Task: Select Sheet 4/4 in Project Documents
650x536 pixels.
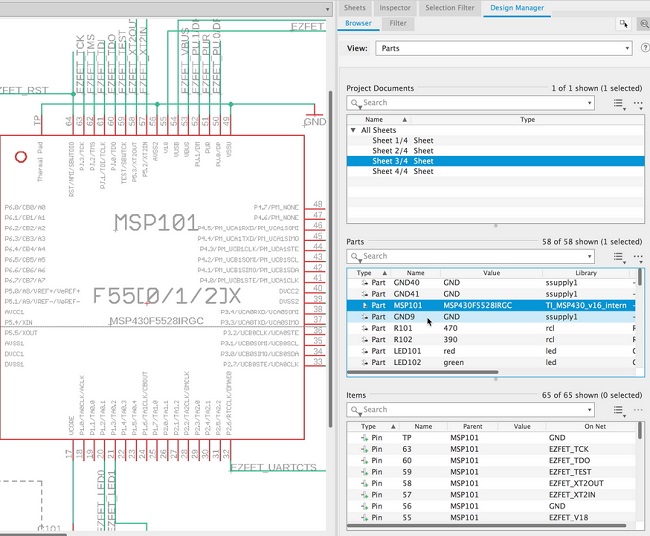Action: tap(495, 172)
